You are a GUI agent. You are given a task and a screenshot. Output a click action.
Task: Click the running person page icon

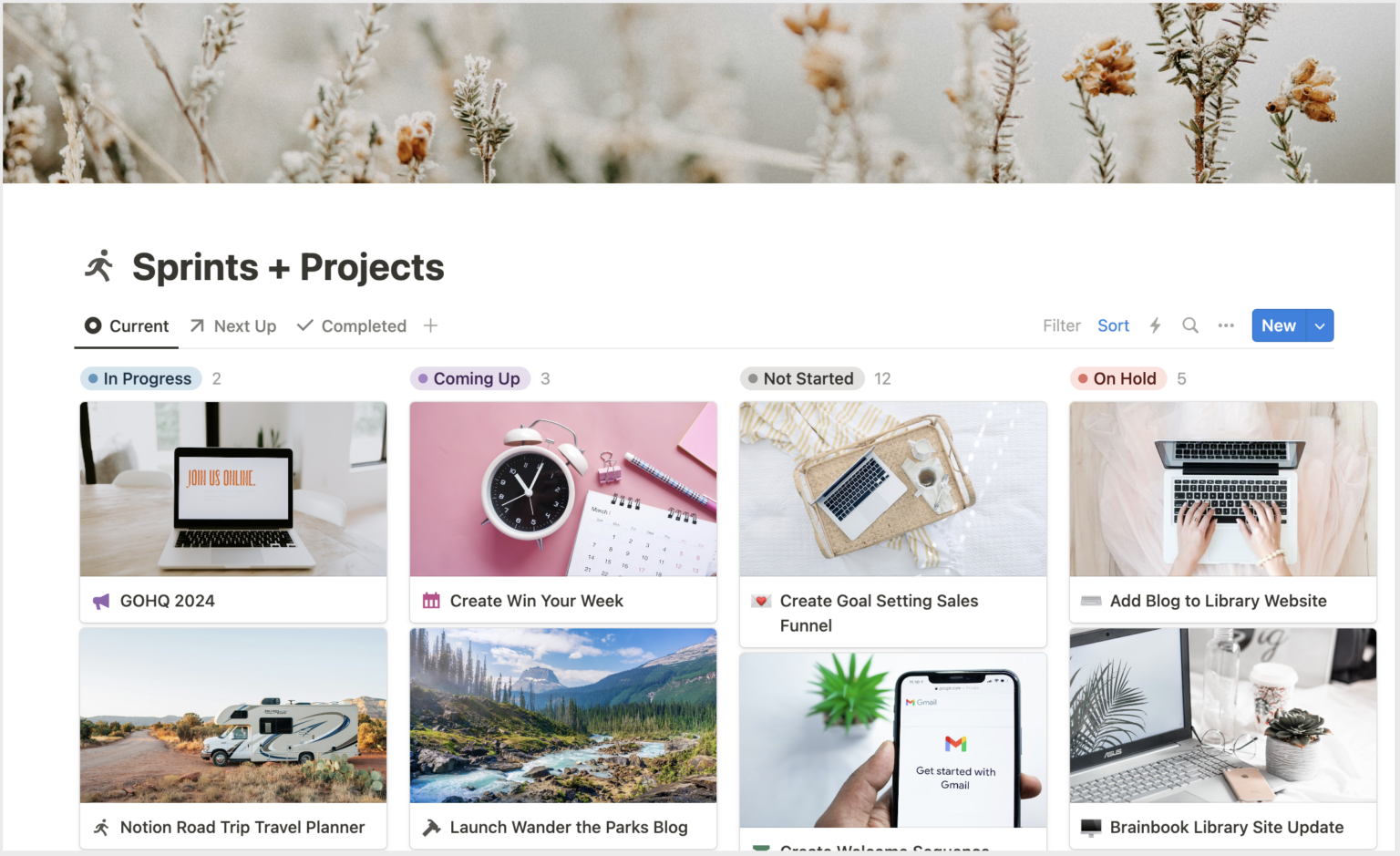pyautogui.click(x=99, y=266)
